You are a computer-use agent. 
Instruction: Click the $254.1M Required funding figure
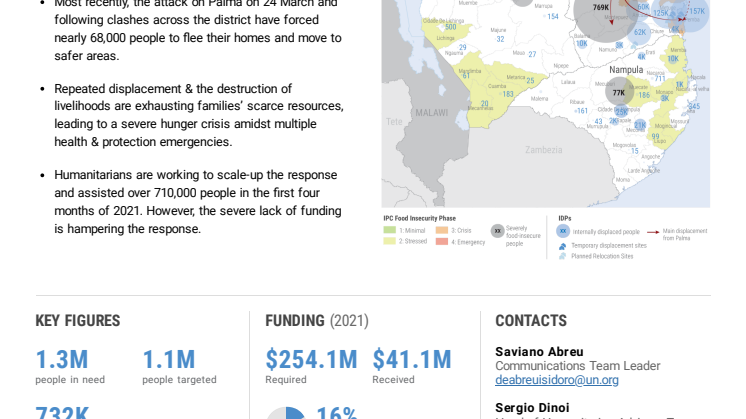(311, 360)
